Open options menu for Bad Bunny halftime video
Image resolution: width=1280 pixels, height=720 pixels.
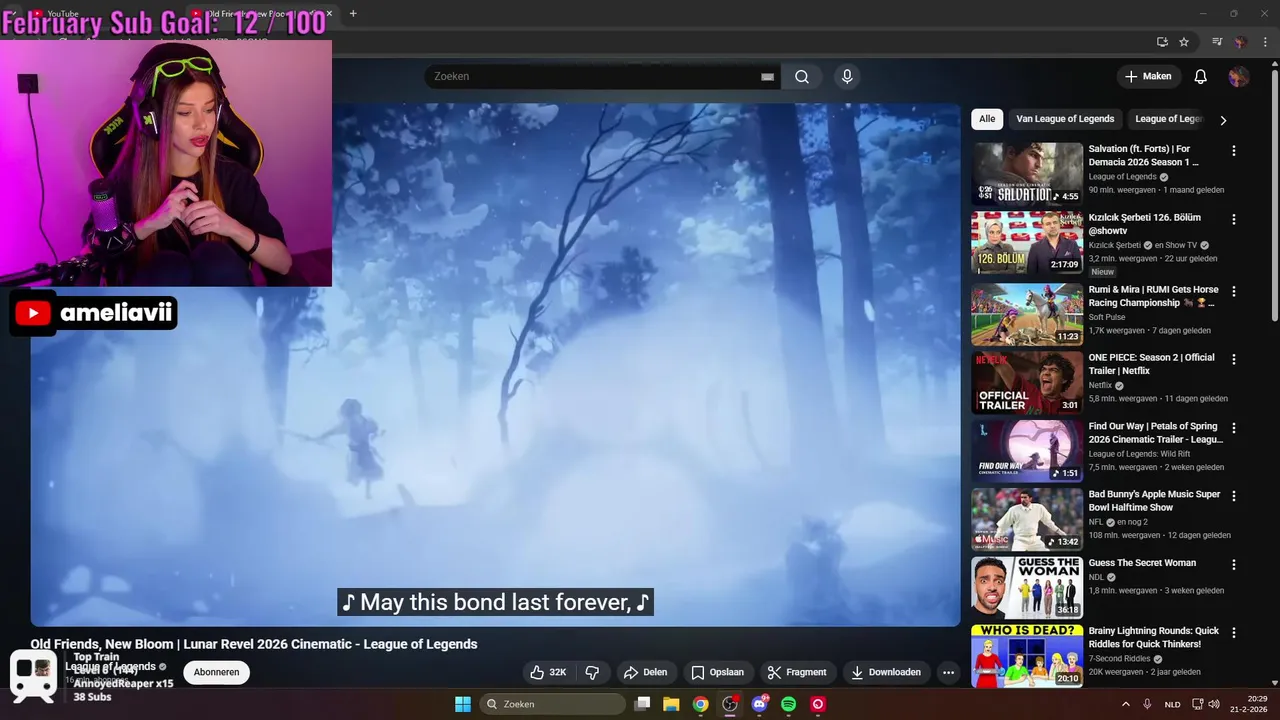[1233, 496]
